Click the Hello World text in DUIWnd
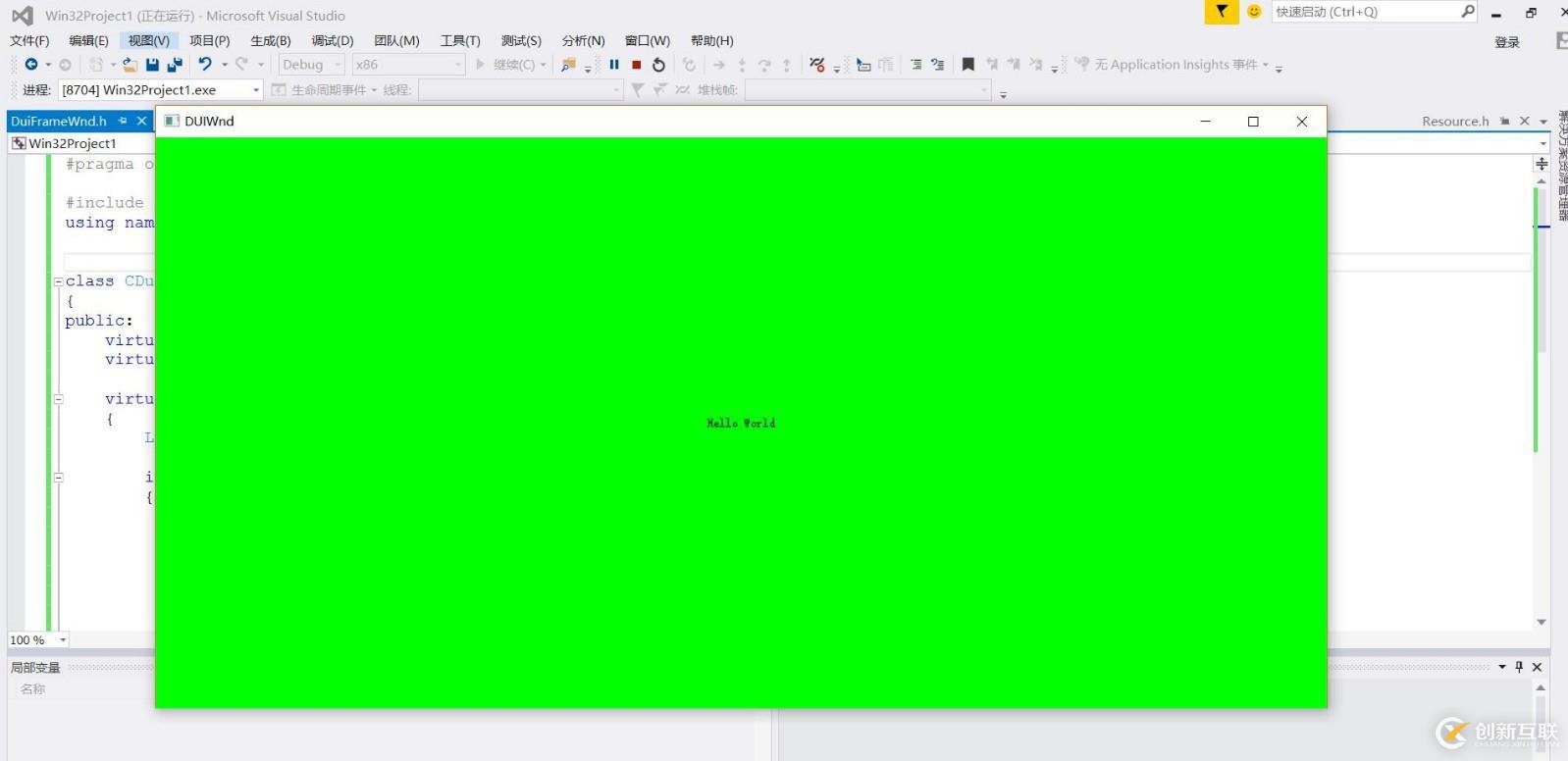This screenshot has height=761, width=1568. point(741,423)
